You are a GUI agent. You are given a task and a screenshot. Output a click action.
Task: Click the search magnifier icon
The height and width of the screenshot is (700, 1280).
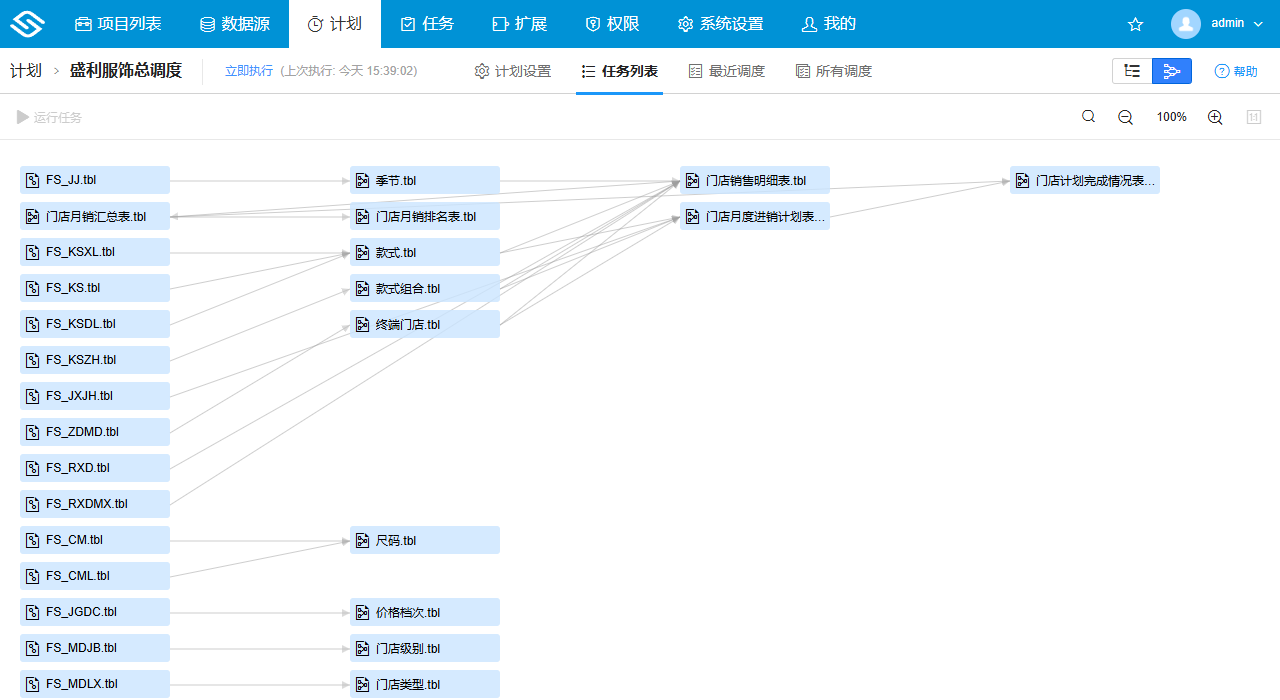pos(1089,117)
